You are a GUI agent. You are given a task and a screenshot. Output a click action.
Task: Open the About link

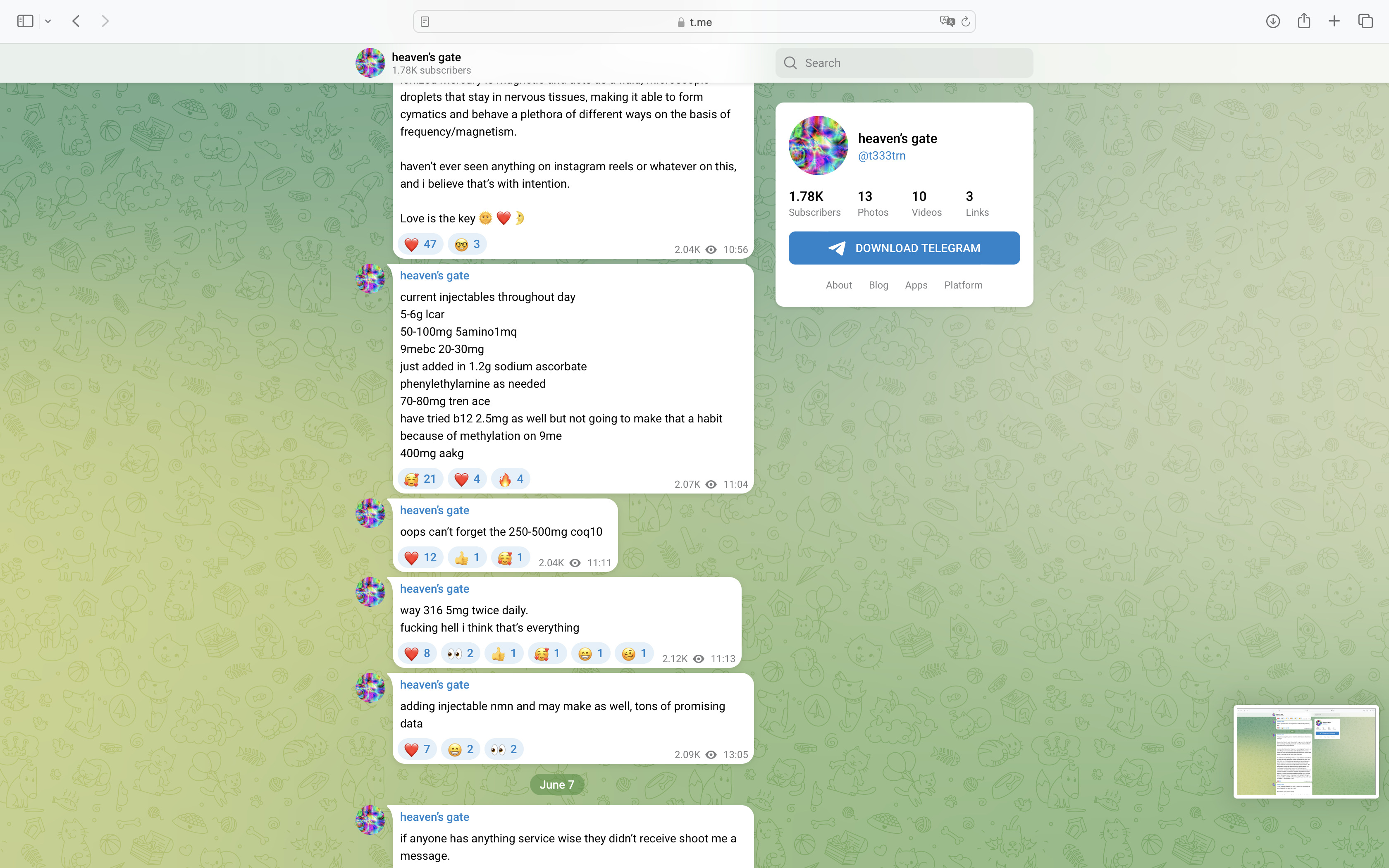(838, 285)
